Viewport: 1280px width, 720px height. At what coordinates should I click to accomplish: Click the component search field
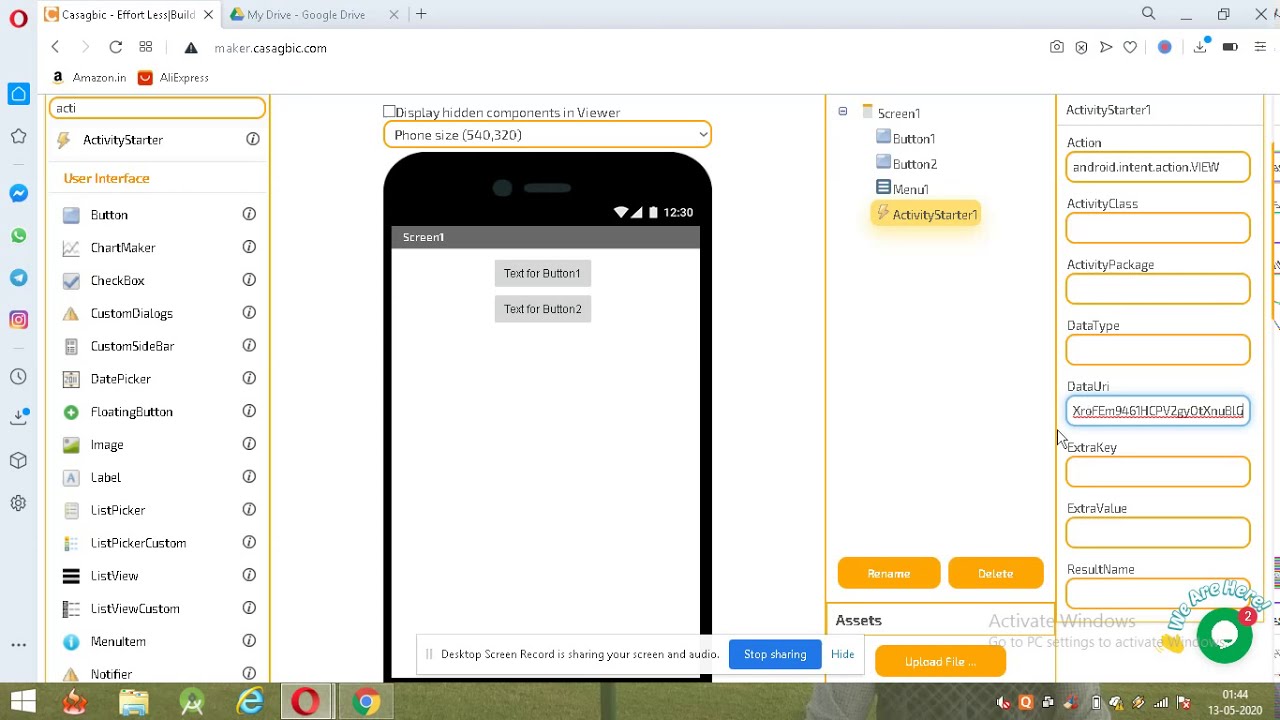(x=157, y=108)
